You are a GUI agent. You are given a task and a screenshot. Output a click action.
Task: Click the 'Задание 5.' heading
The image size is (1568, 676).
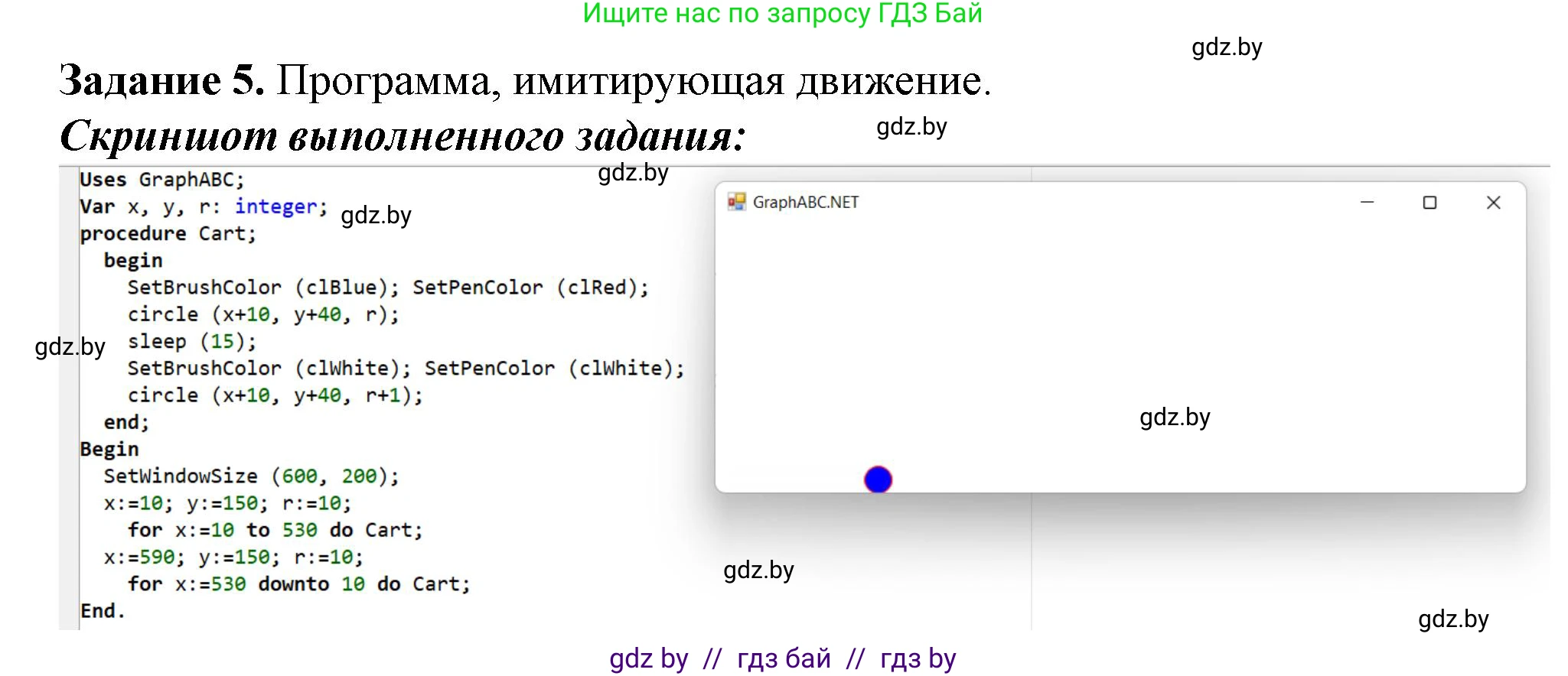click(162, 80)
